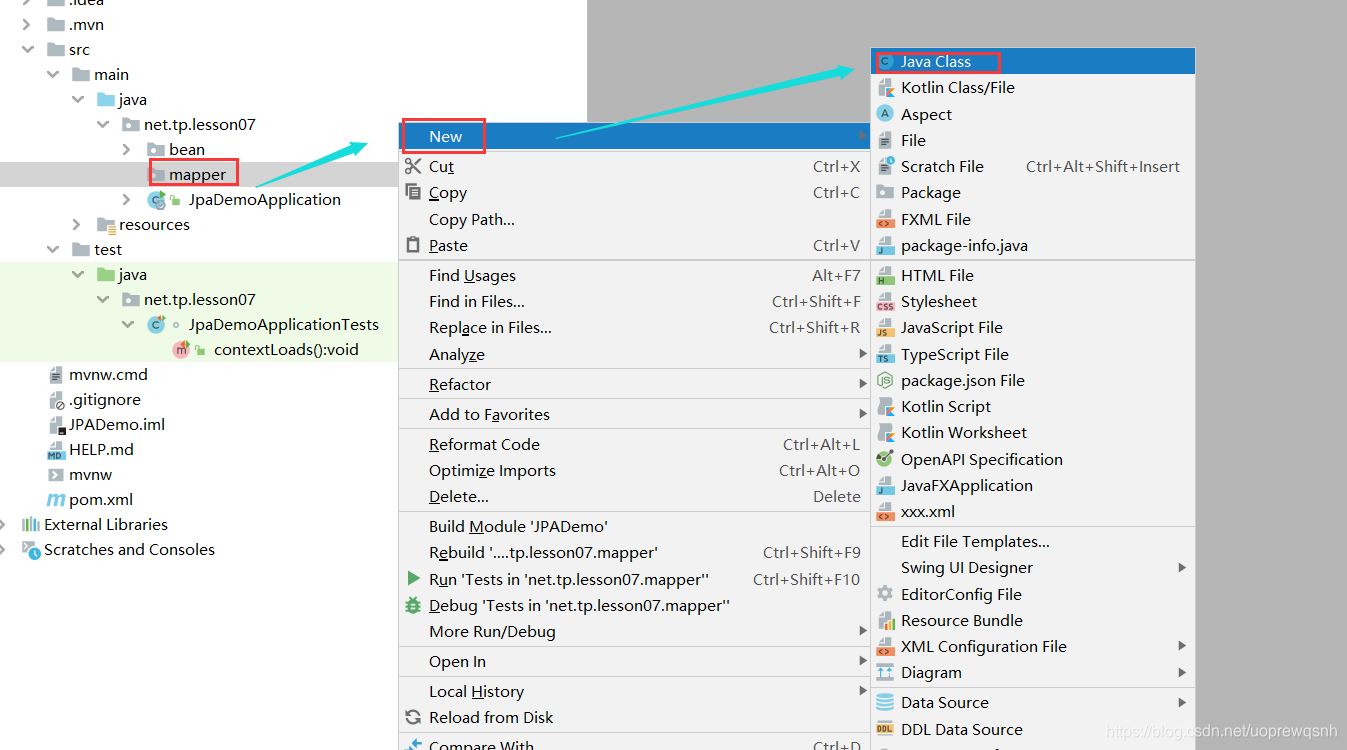The width and height of the screenshot is (1347, 750).
Task: Collapse the main folder chevron
Action: (x=53, y=75)
